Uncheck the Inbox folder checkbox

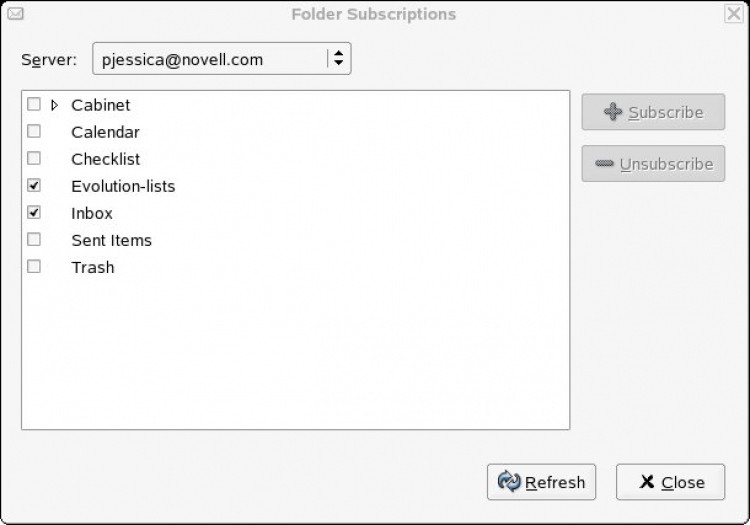pos(34,212)
